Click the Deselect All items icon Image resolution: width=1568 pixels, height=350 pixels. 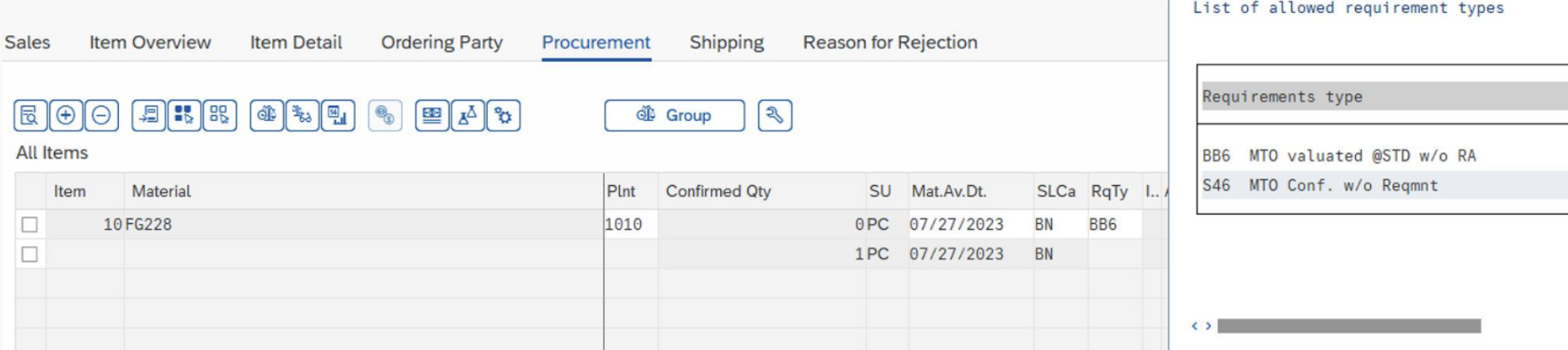219,115
